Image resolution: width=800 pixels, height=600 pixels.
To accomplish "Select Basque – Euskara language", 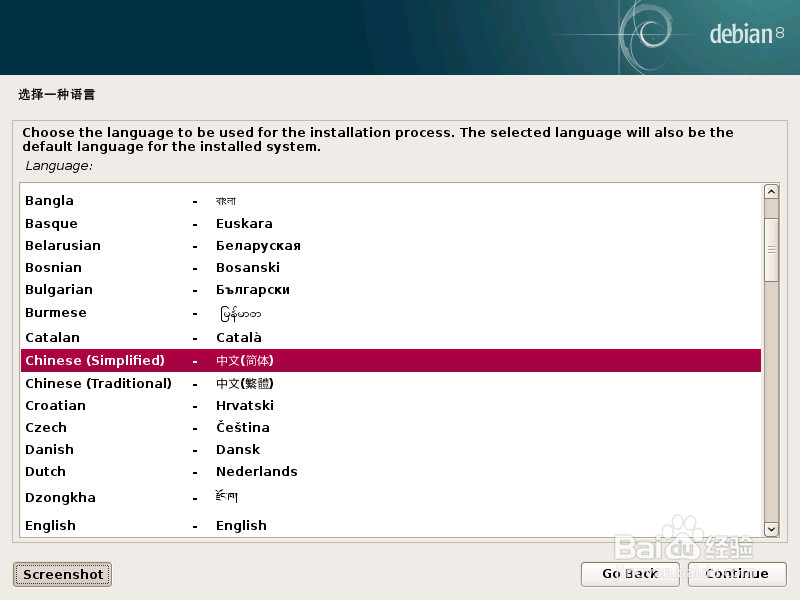I will [x=391, y=223].
